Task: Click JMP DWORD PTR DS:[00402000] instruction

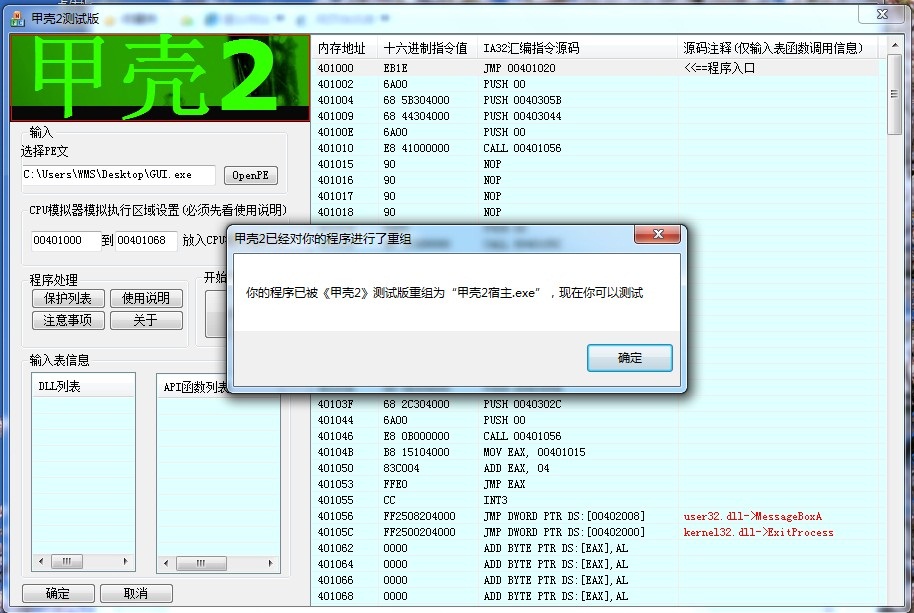Action: pos(564,532)
